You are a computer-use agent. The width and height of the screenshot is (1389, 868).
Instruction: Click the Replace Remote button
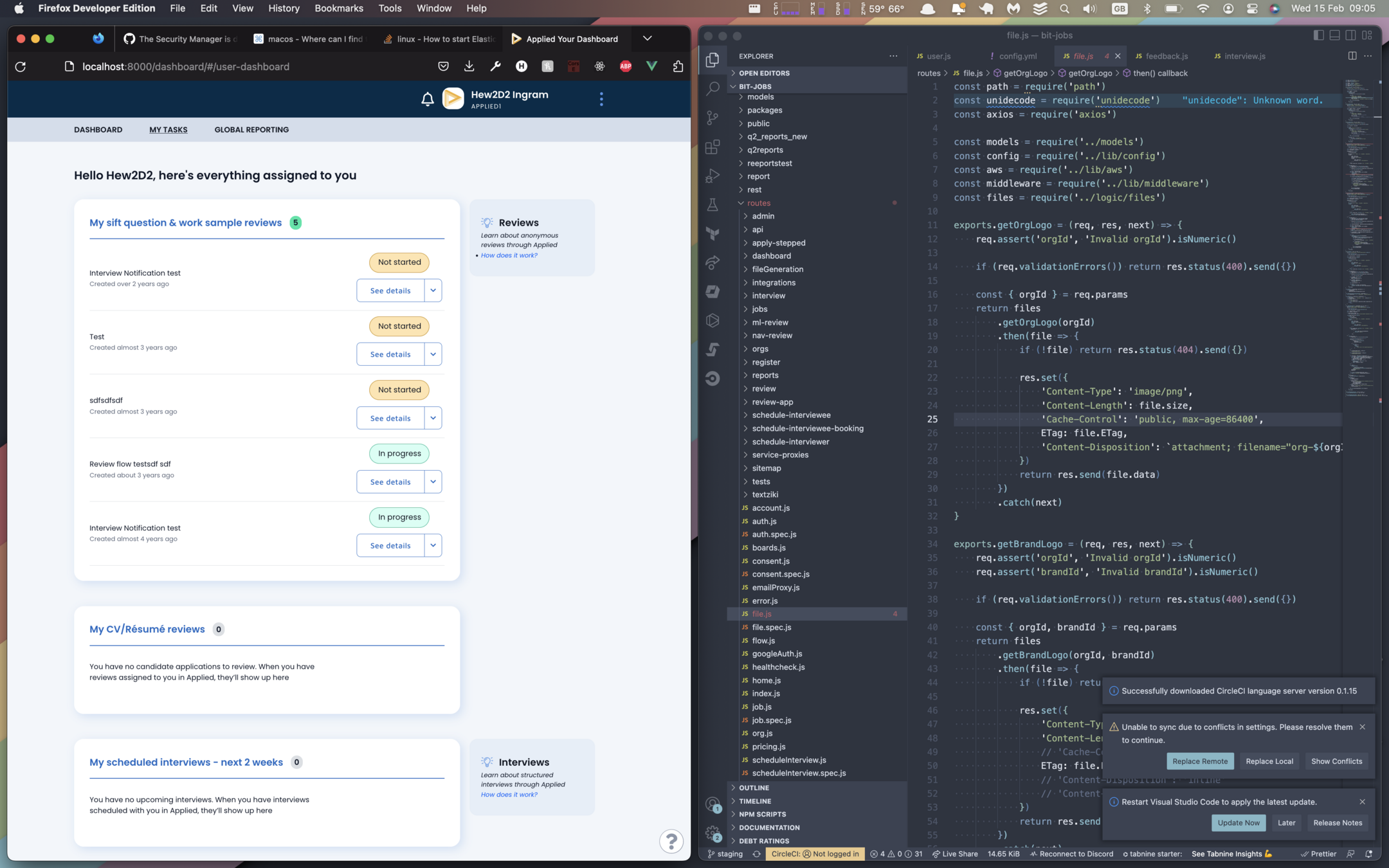(1199, 761)
